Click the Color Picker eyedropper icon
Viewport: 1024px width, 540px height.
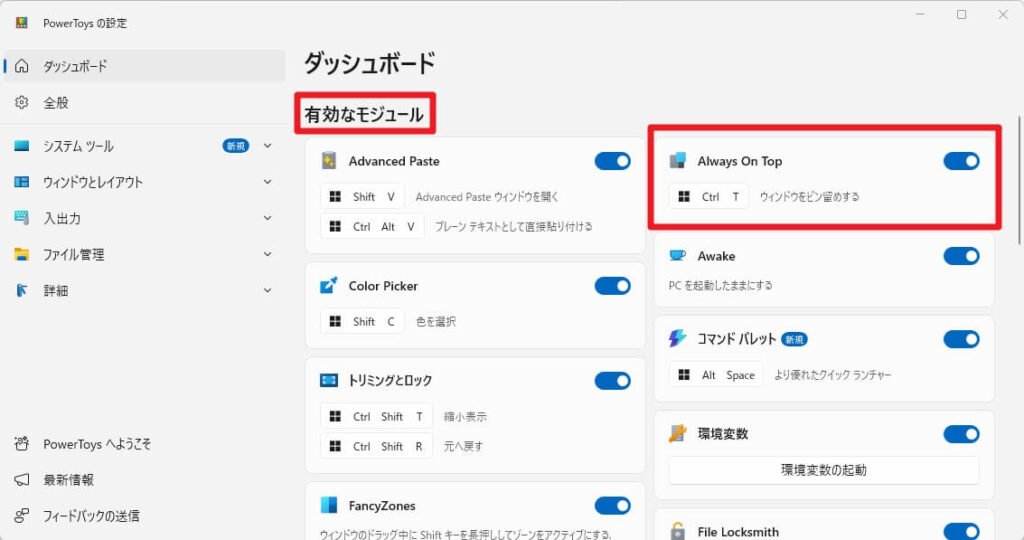pyautogui.click(x=328, y=285)
